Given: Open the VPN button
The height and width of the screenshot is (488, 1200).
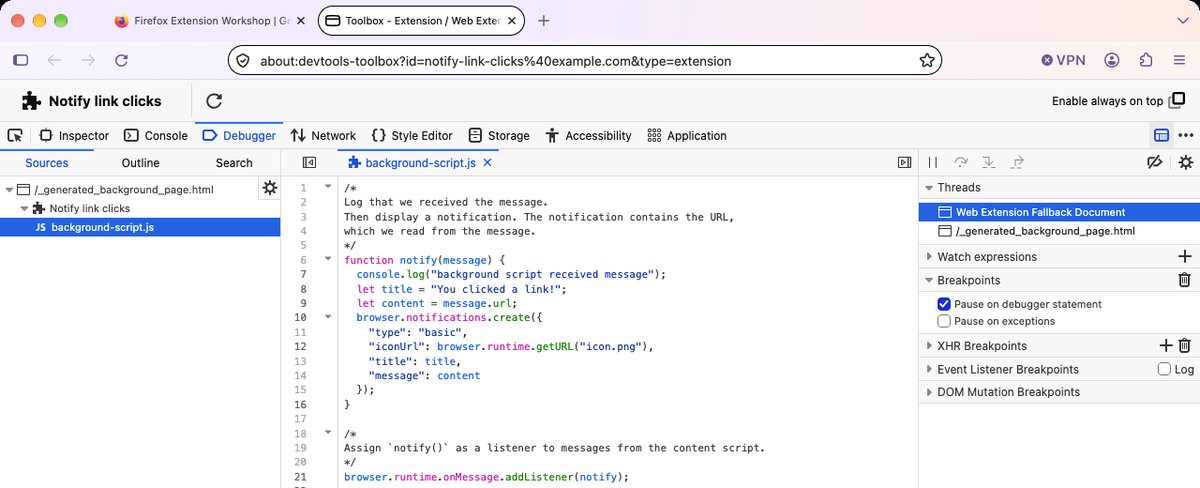Looking at the screenshot, I should (x=1062, y=60).
